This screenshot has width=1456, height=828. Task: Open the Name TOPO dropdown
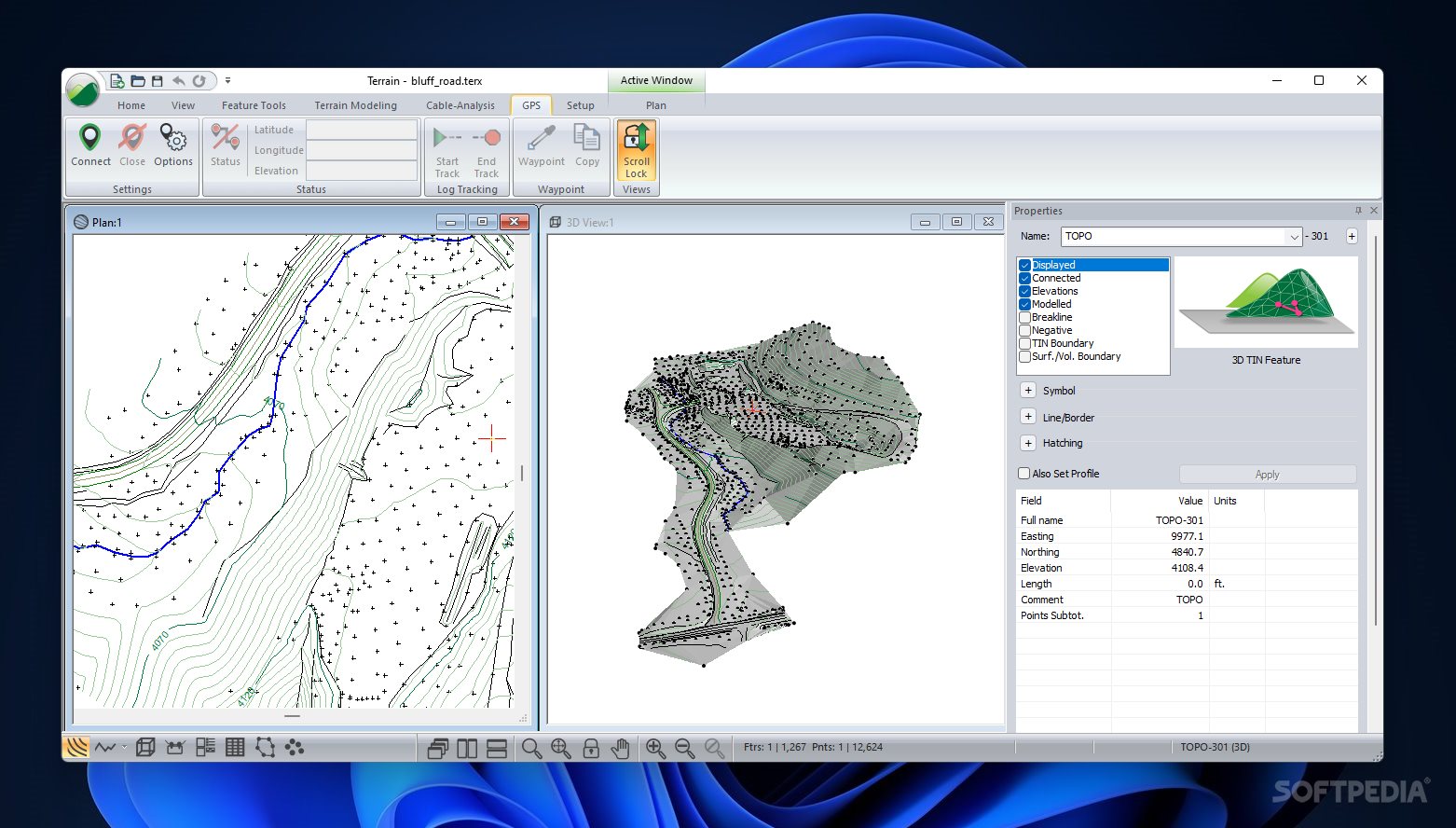(x=1294, y=237)
